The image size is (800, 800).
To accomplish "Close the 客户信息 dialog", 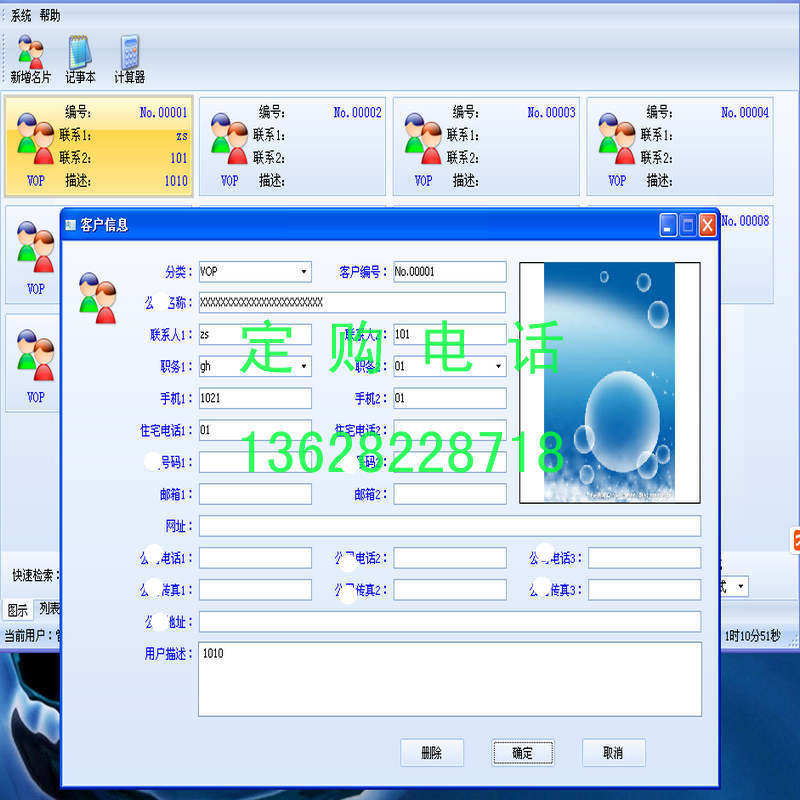I will click(x=707, y=225).
